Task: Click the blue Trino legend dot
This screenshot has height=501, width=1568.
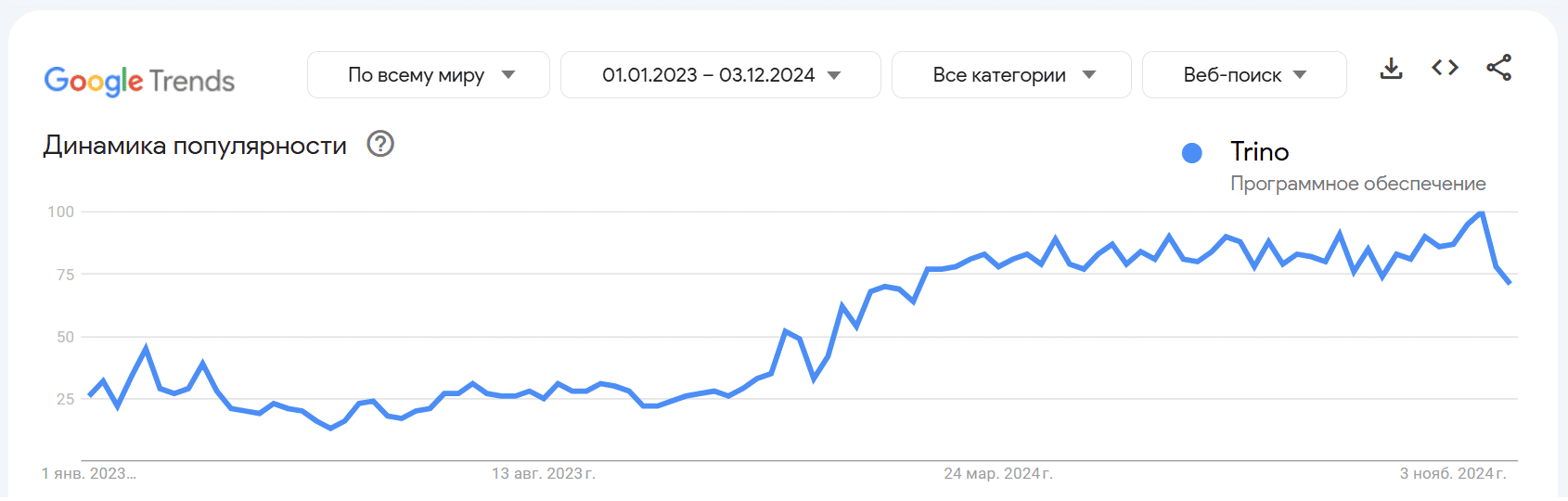Action: pos(1192,153)
